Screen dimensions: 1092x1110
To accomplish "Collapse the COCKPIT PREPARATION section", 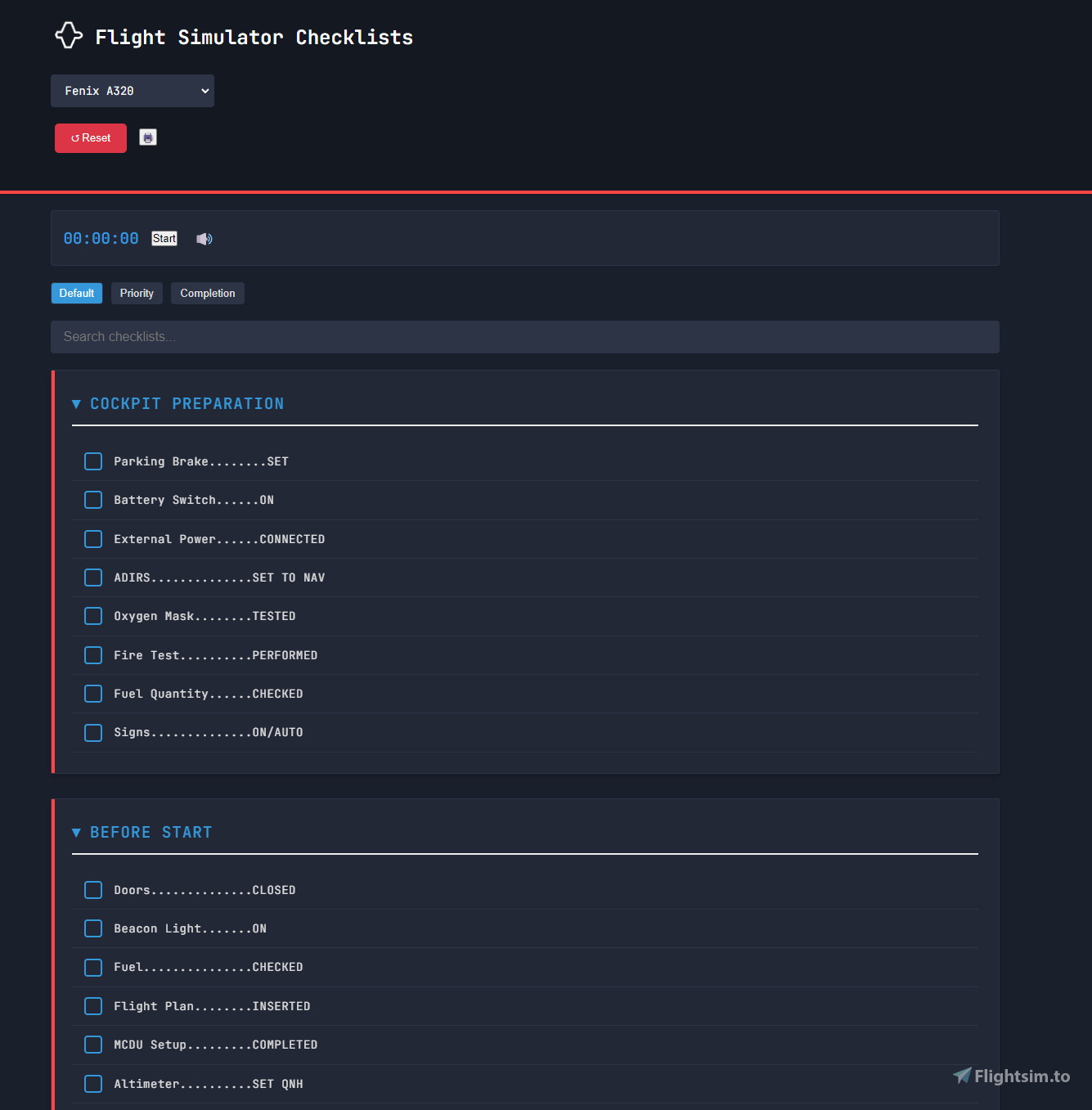I will [76, 403].
